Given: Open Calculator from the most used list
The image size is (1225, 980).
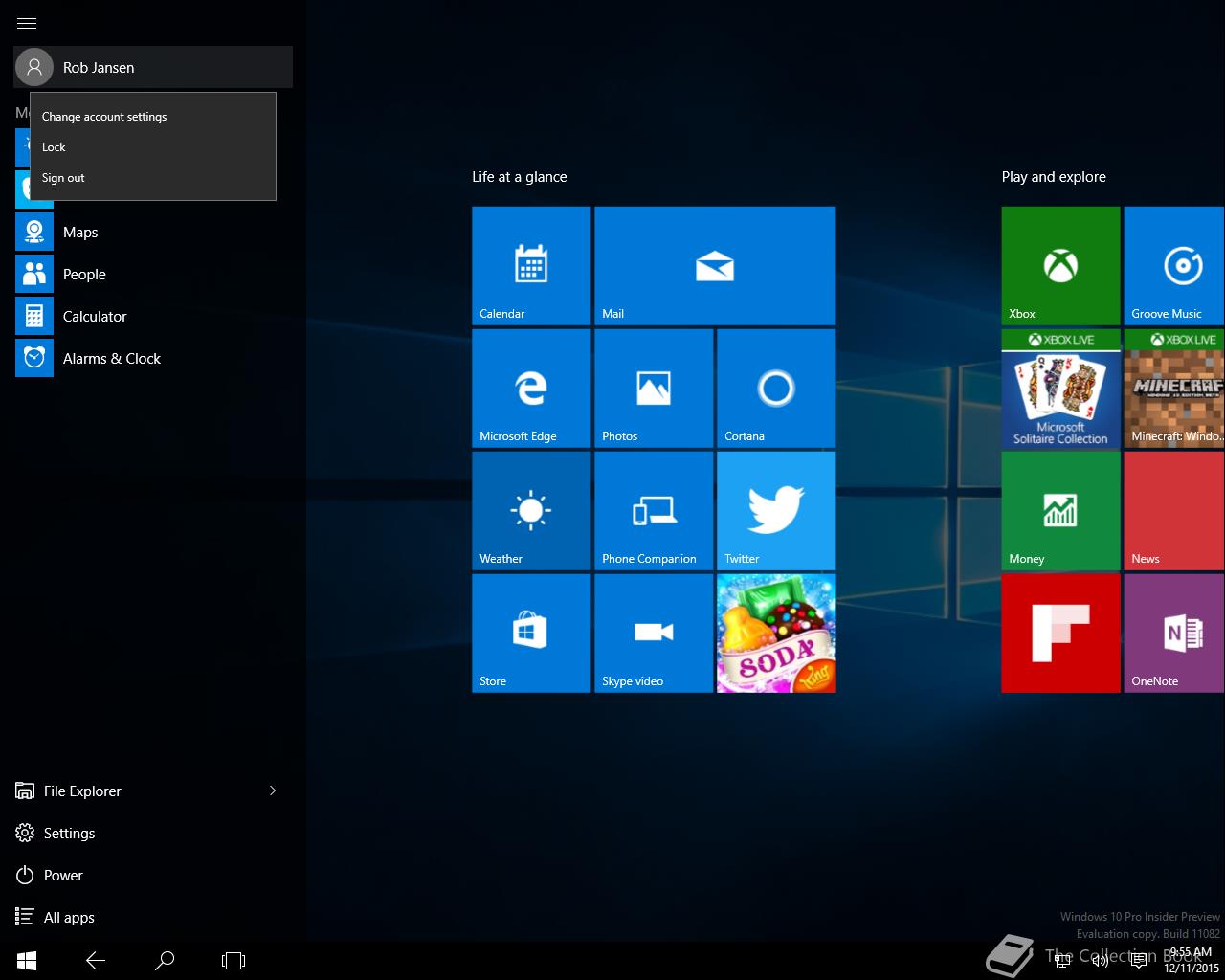Looking at the screenshot, I should tap(153, 316).
